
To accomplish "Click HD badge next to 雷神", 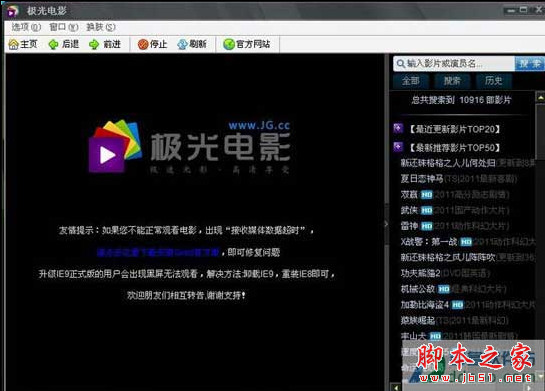I will coord(426,226).
